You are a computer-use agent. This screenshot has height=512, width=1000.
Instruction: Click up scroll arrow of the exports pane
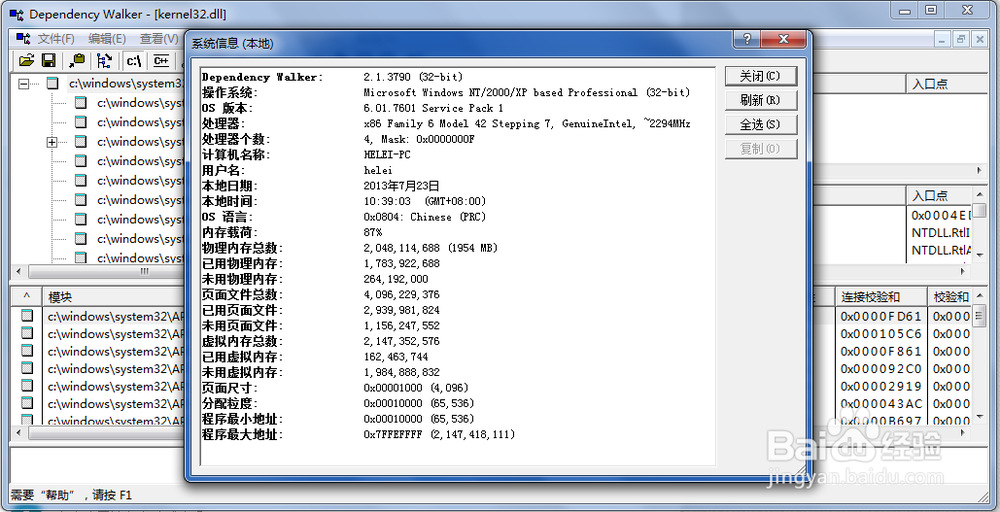[980, 194]
